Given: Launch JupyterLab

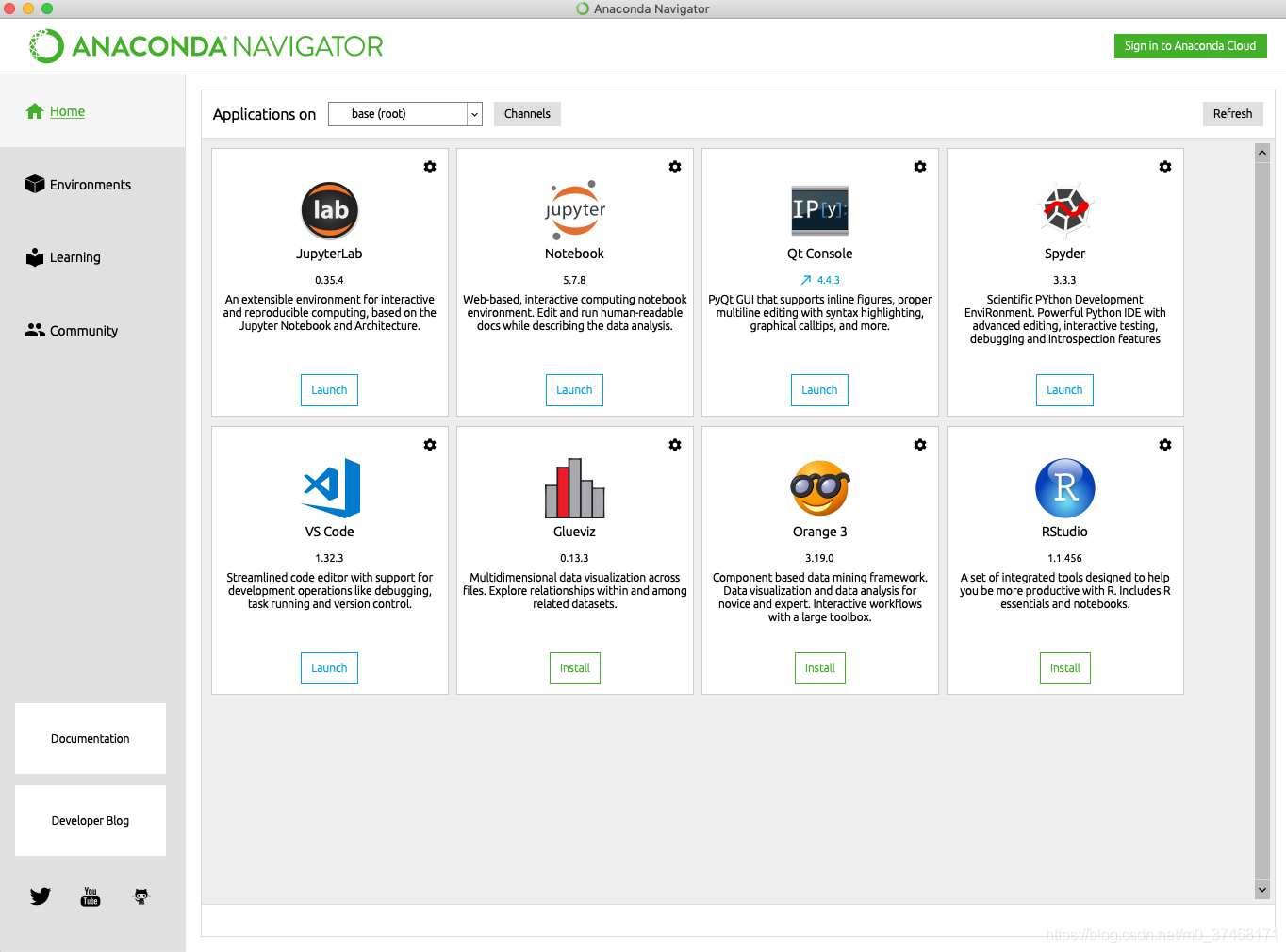Looking at the screenshot, I should [x=329, y=390].
